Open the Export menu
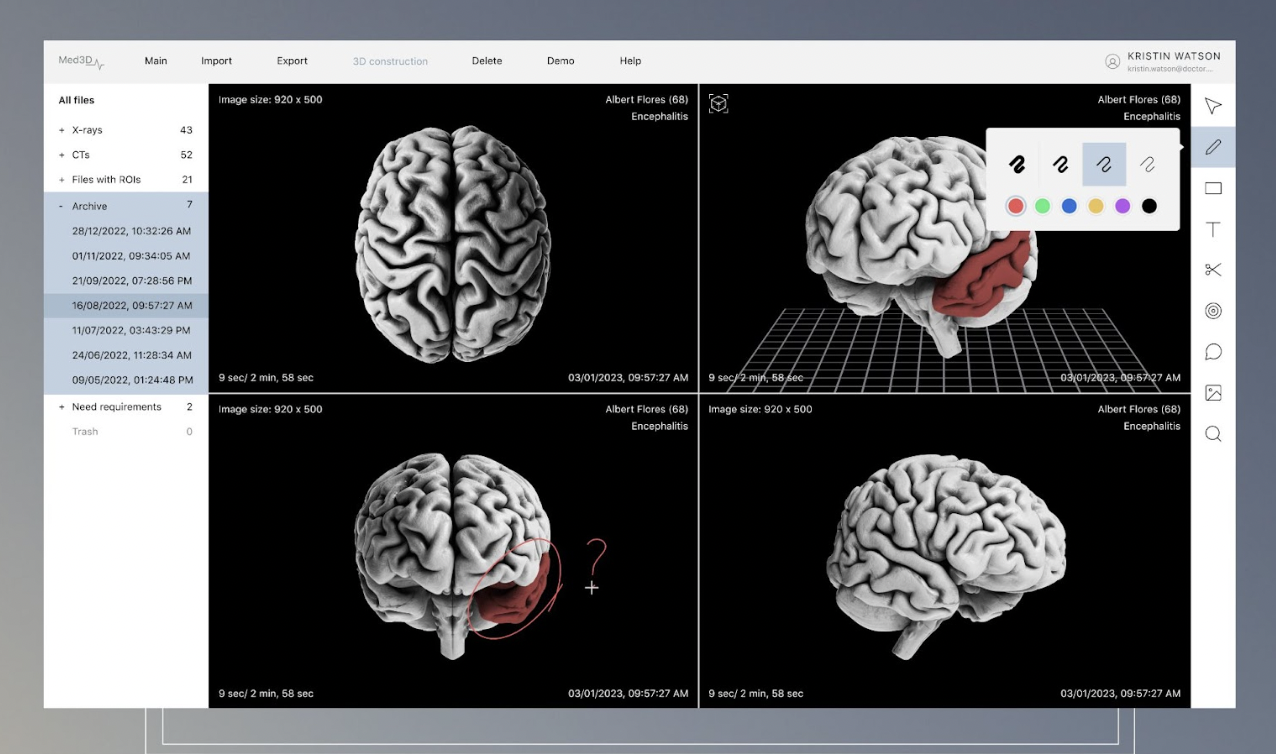Screen dimensions: 1276x754 tap(292, 61)
